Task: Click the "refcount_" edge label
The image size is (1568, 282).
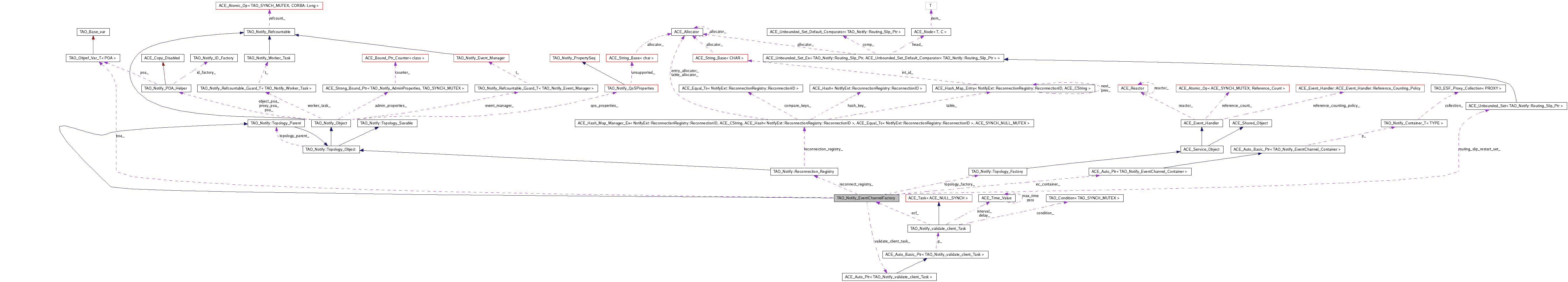Action: (277, 18)
